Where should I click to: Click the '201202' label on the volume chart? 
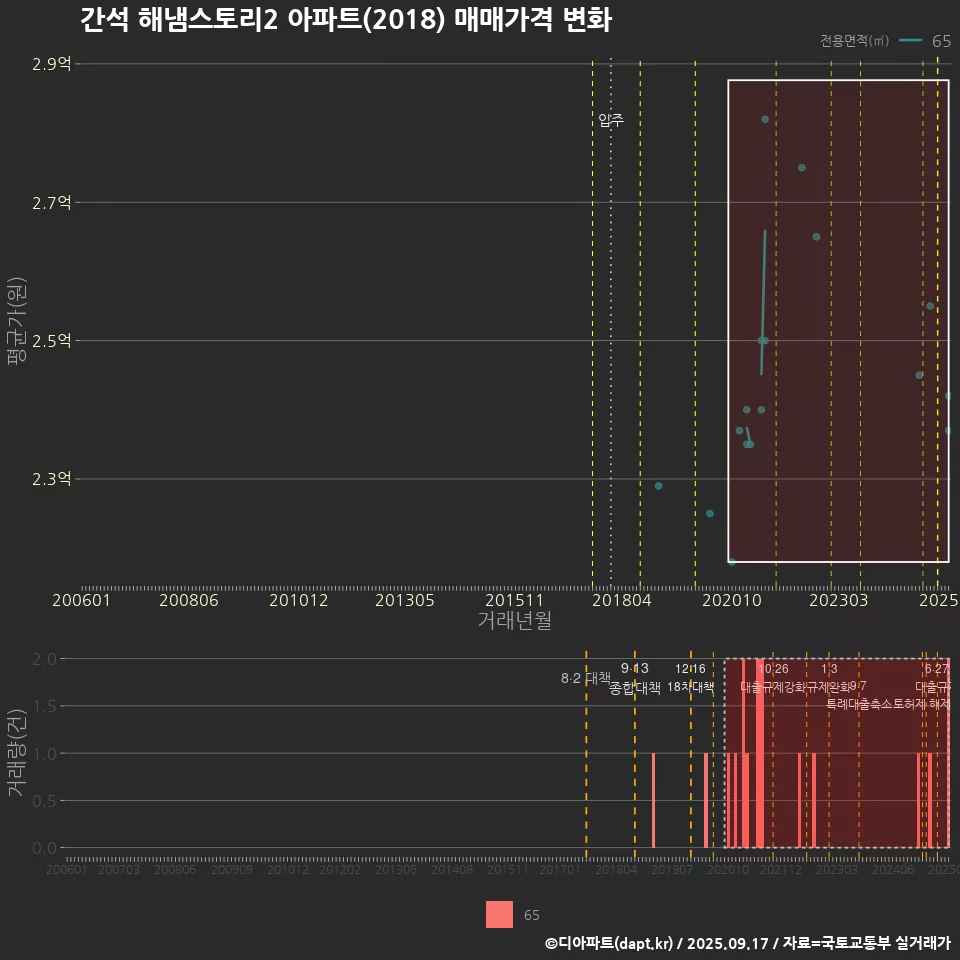pyautogui.click(x=340, y=869)
